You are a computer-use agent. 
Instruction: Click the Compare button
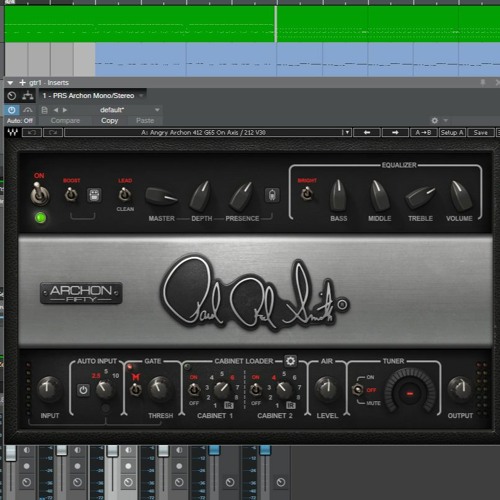[65, 121]
